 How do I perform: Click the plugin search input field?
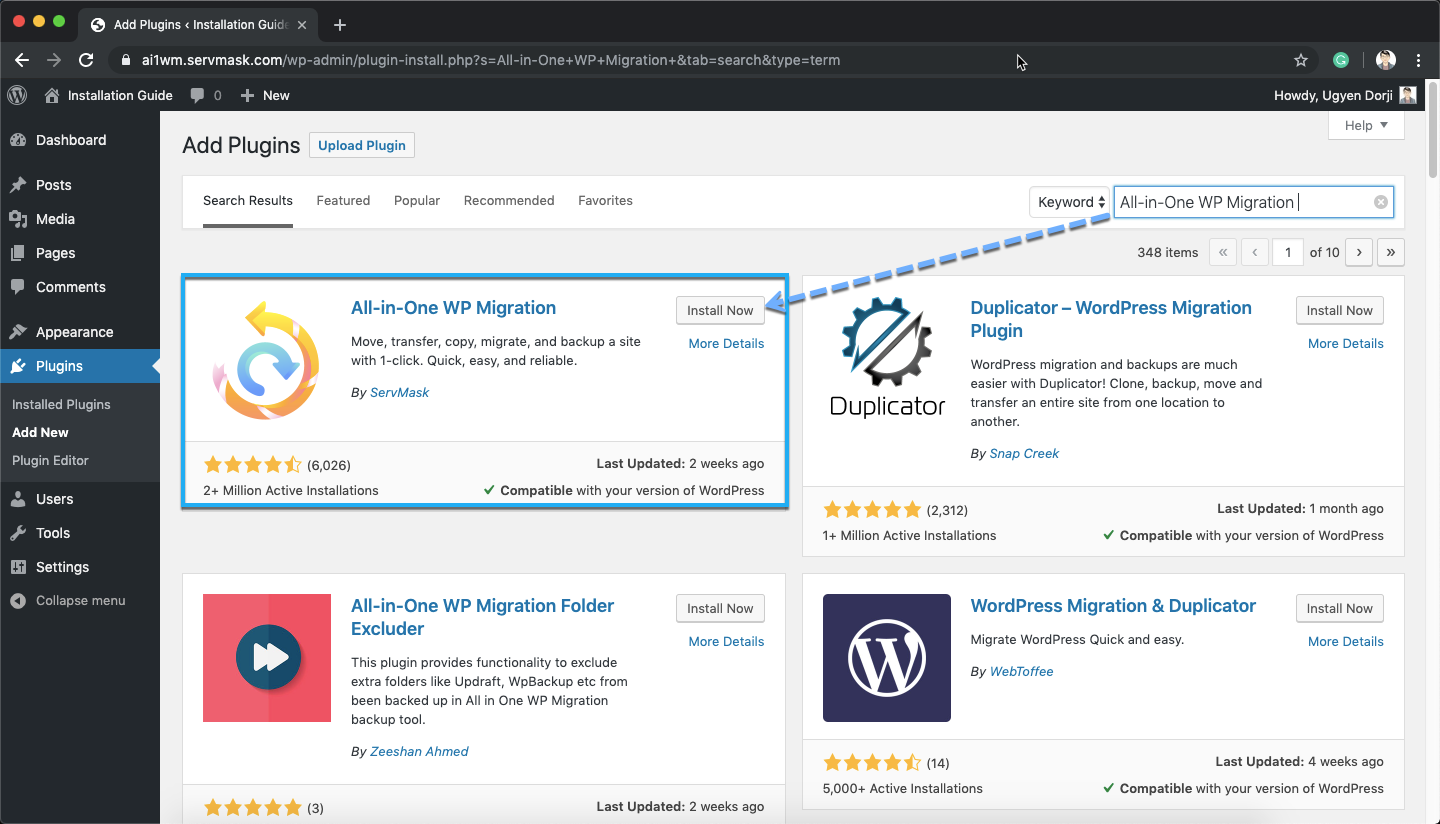[1240, 202]
